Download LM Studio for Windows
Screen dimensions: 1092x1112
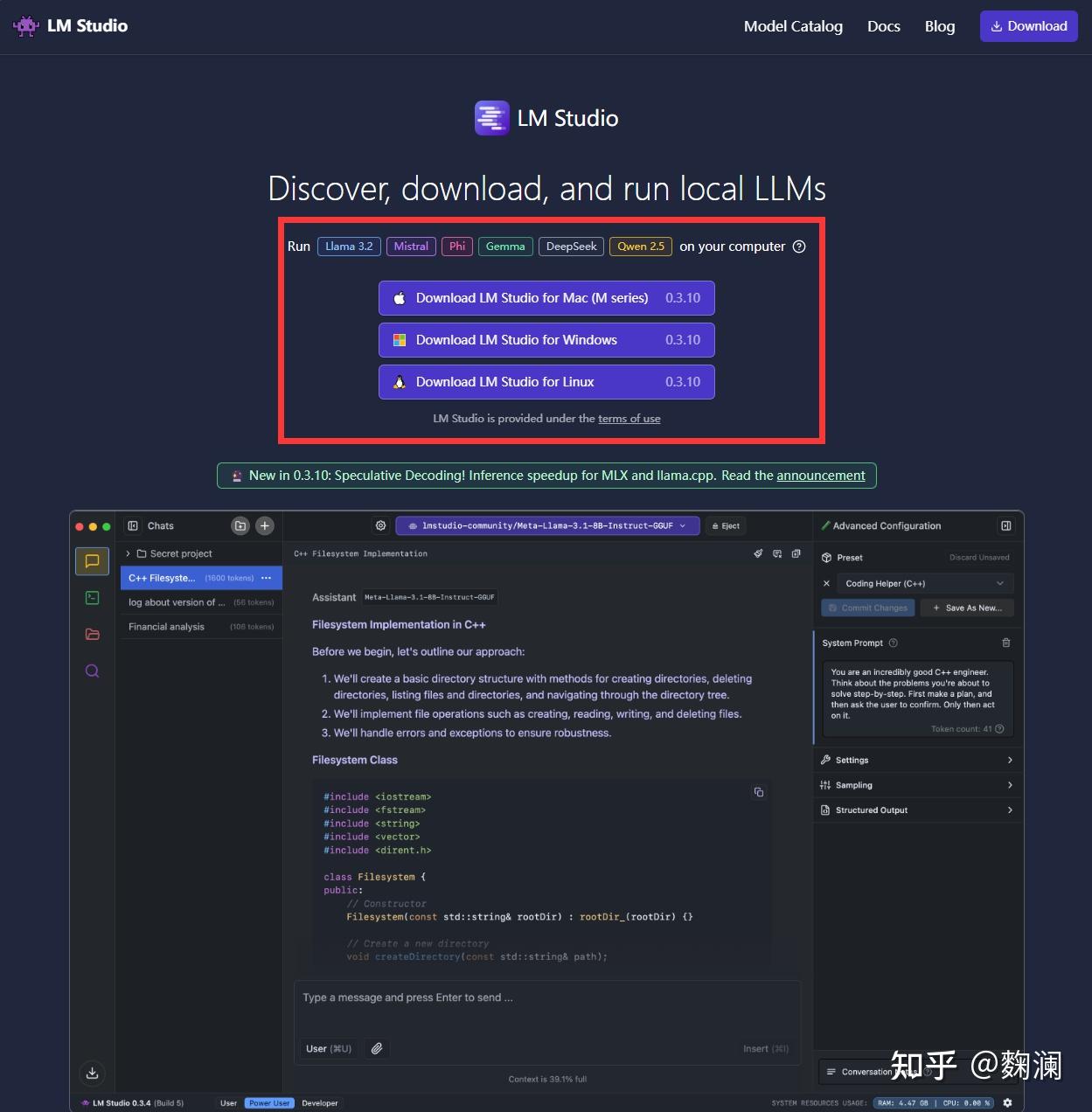(546, 340)
